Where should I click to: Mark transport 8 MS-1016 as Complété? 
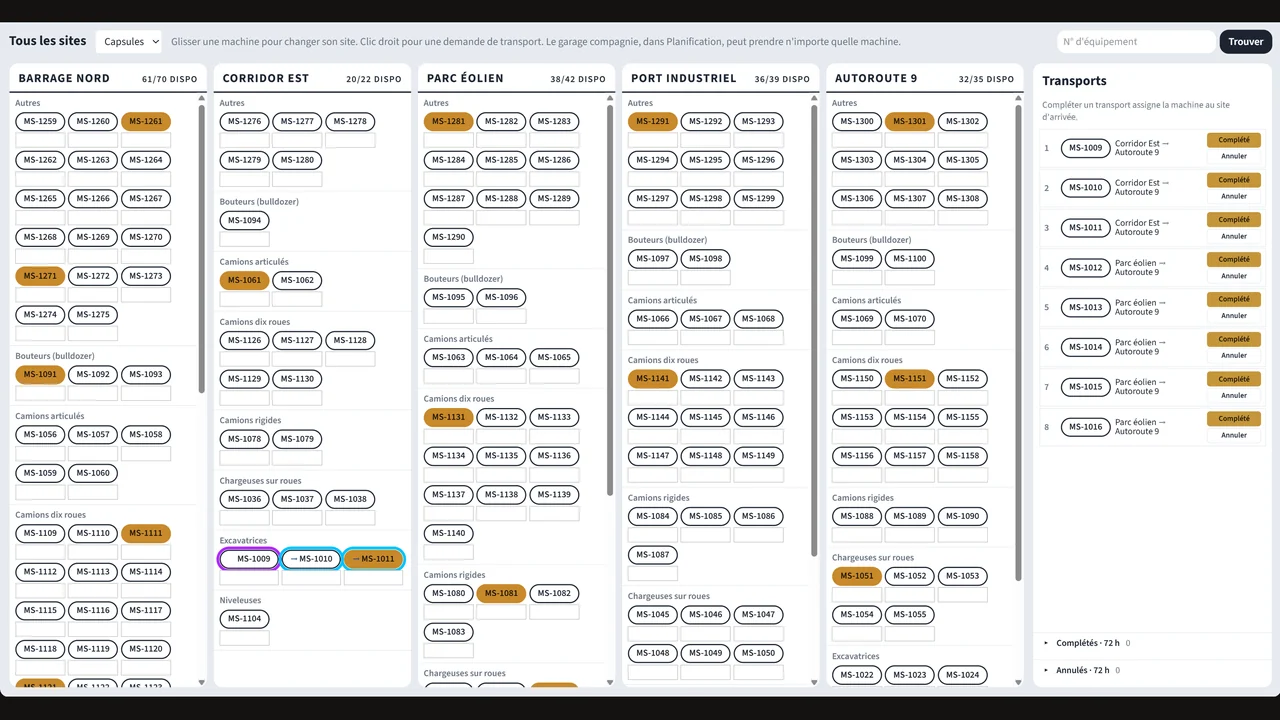pos(1234,418)
